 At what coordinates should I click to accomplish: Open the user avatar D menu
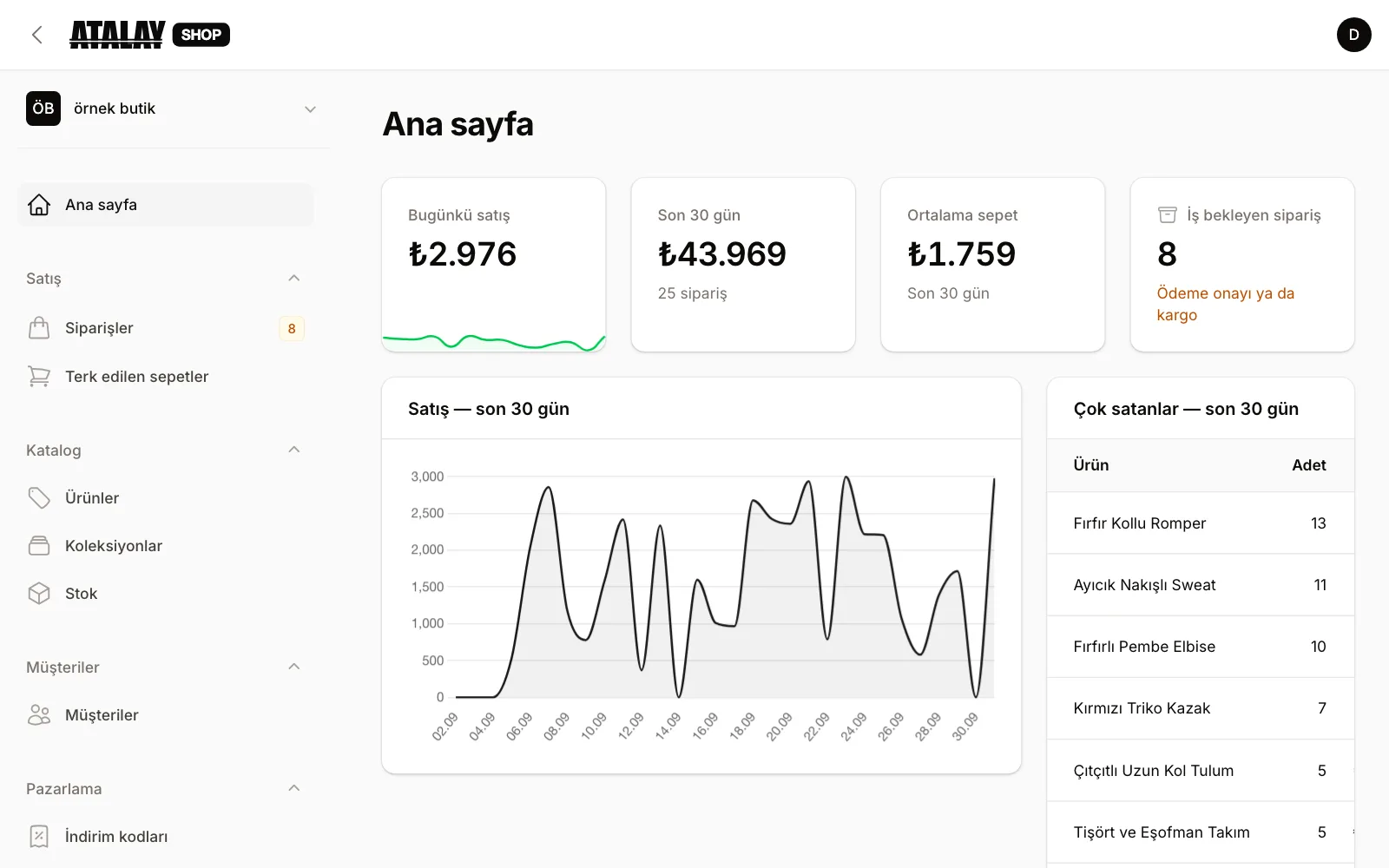pyautogui.click(x=1353, y=35)
